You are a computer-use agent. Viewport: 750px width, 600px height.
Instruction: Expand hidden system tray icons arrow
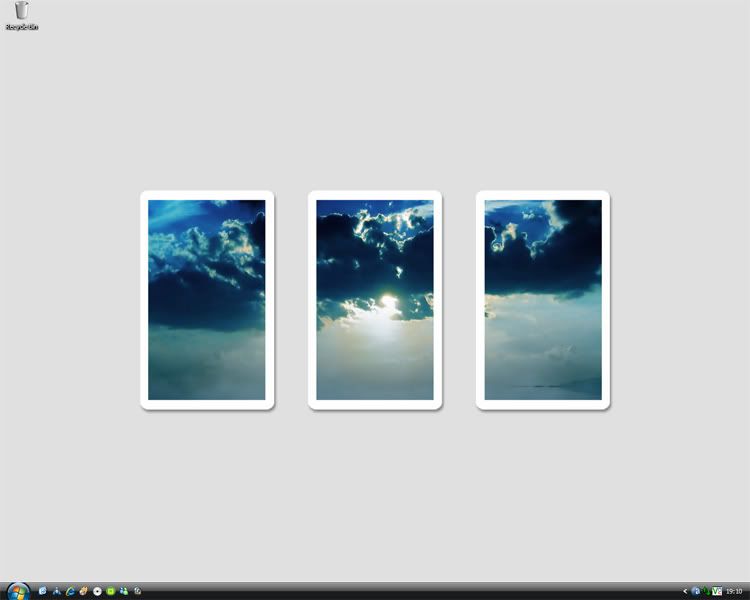[685, 591]
